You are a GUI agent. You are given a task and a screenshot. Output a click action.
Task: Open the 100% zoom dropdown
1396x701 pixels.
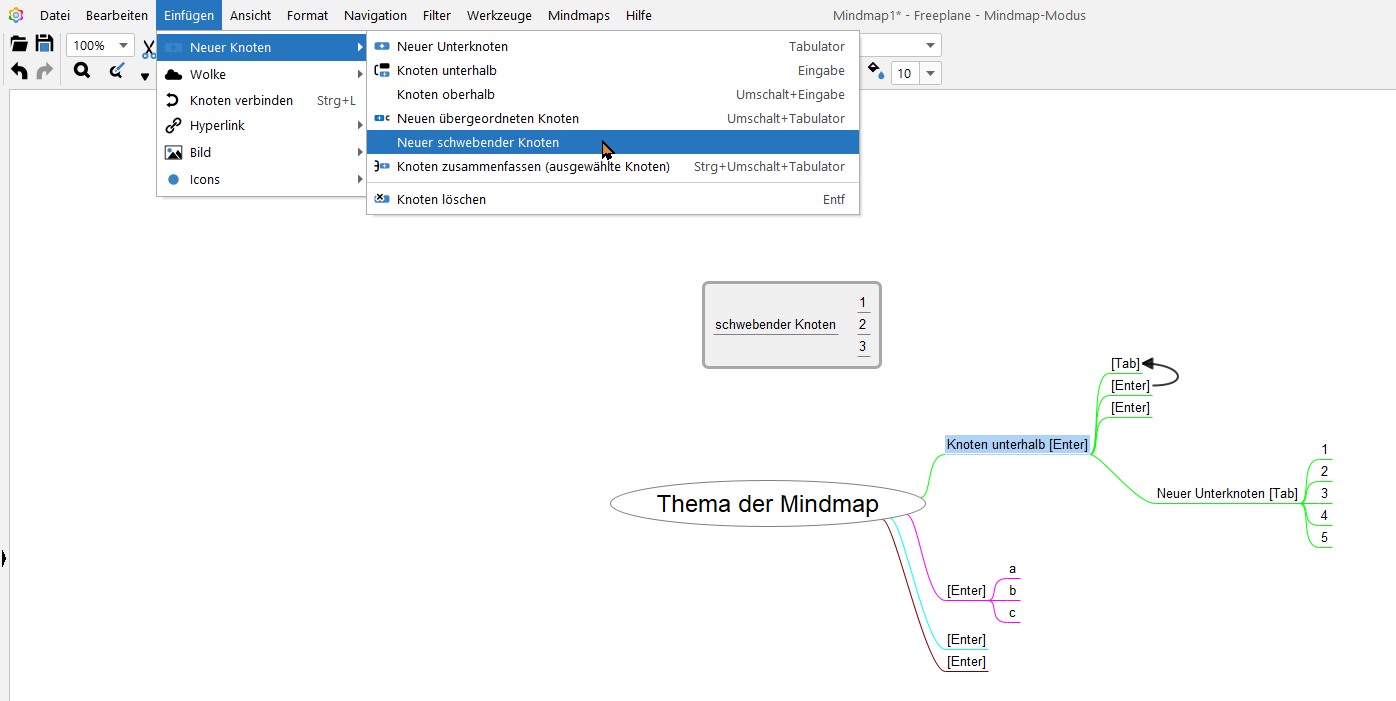coord(100,46)
